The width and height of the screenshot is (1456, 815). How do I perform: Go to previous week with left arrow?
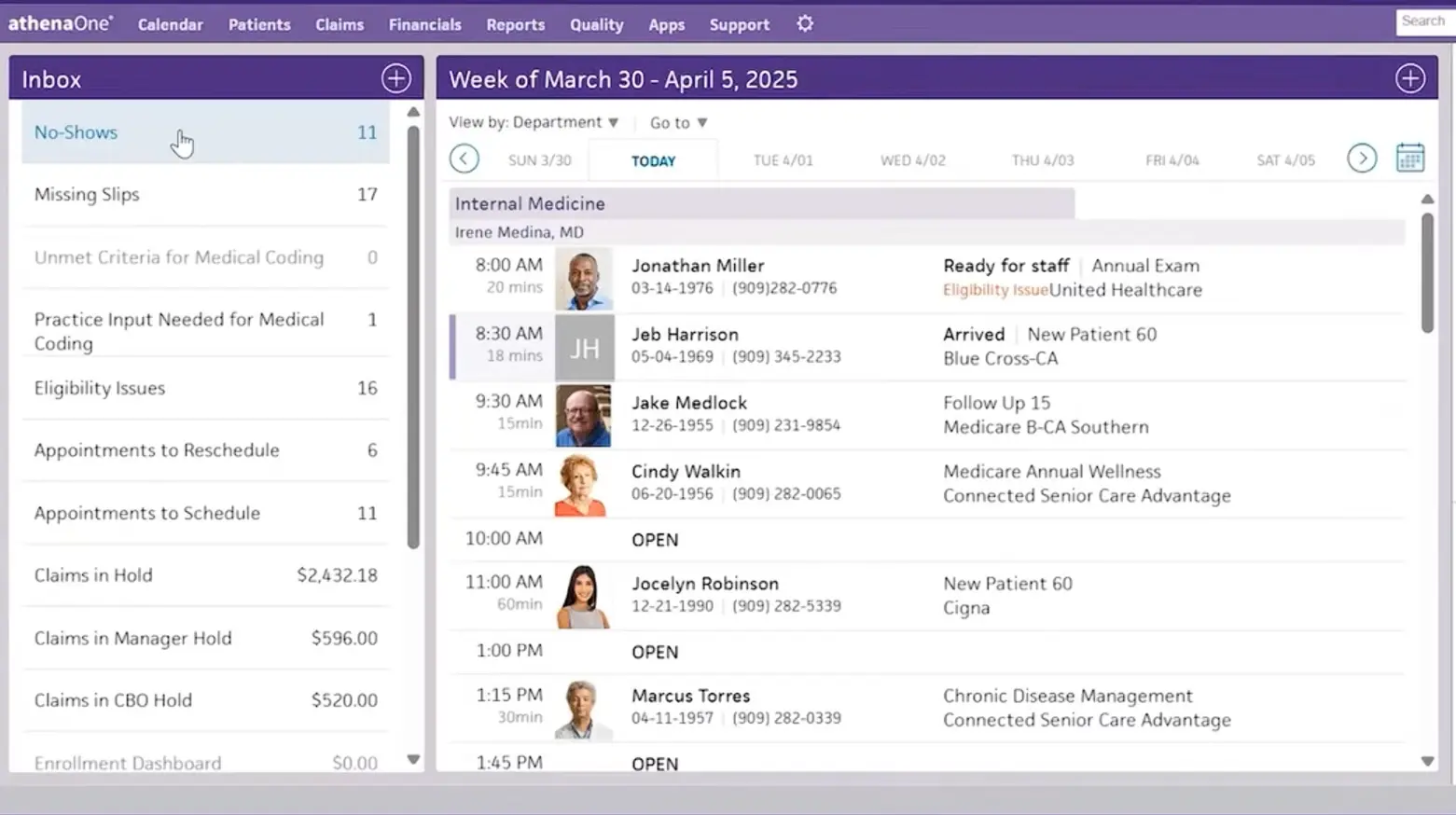(x=464, y=159)
